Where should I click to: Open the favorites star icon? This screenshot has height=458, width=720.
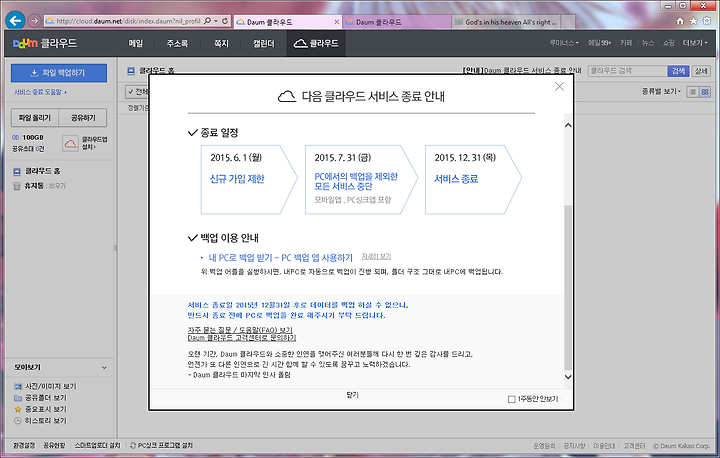tap(693, 21)
